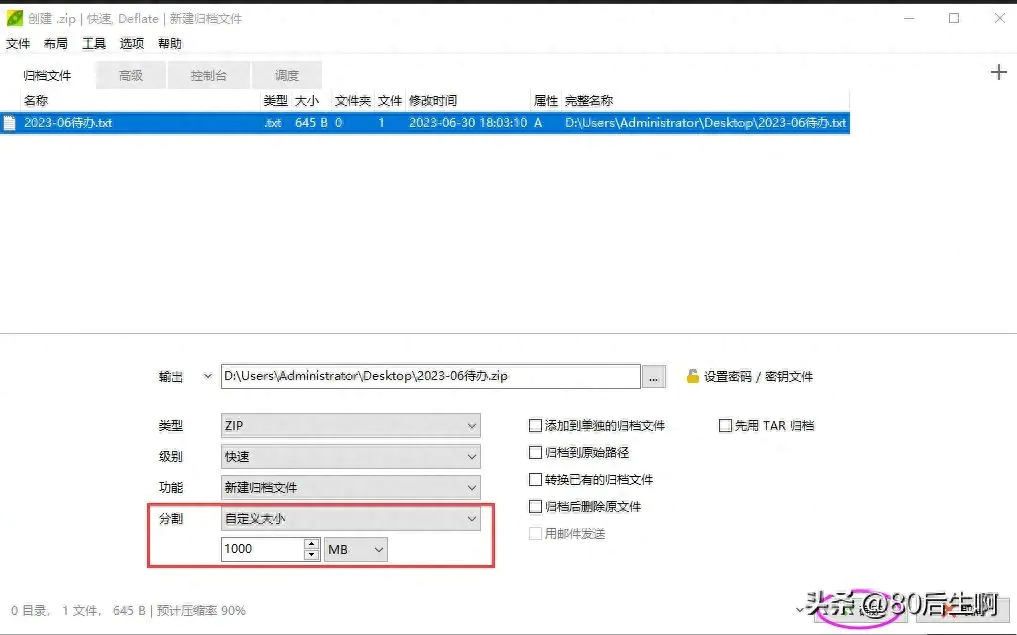Click the plus icon to add files
1017x635 pixels.
pos(998,72)
